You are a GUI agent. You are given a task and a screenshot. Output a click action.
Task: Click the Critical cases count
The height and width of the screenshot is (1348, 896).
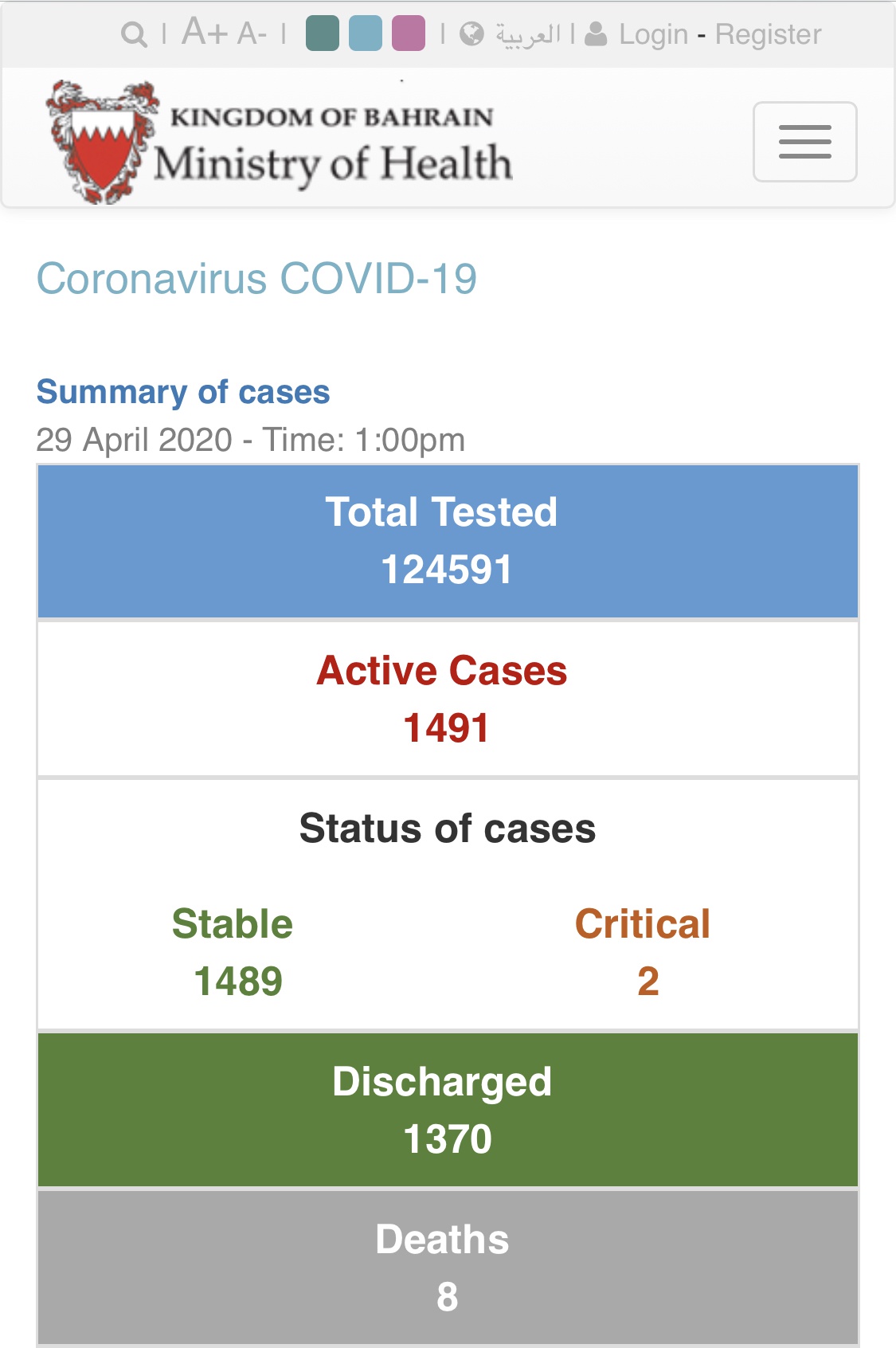click(x=648, y=981)
